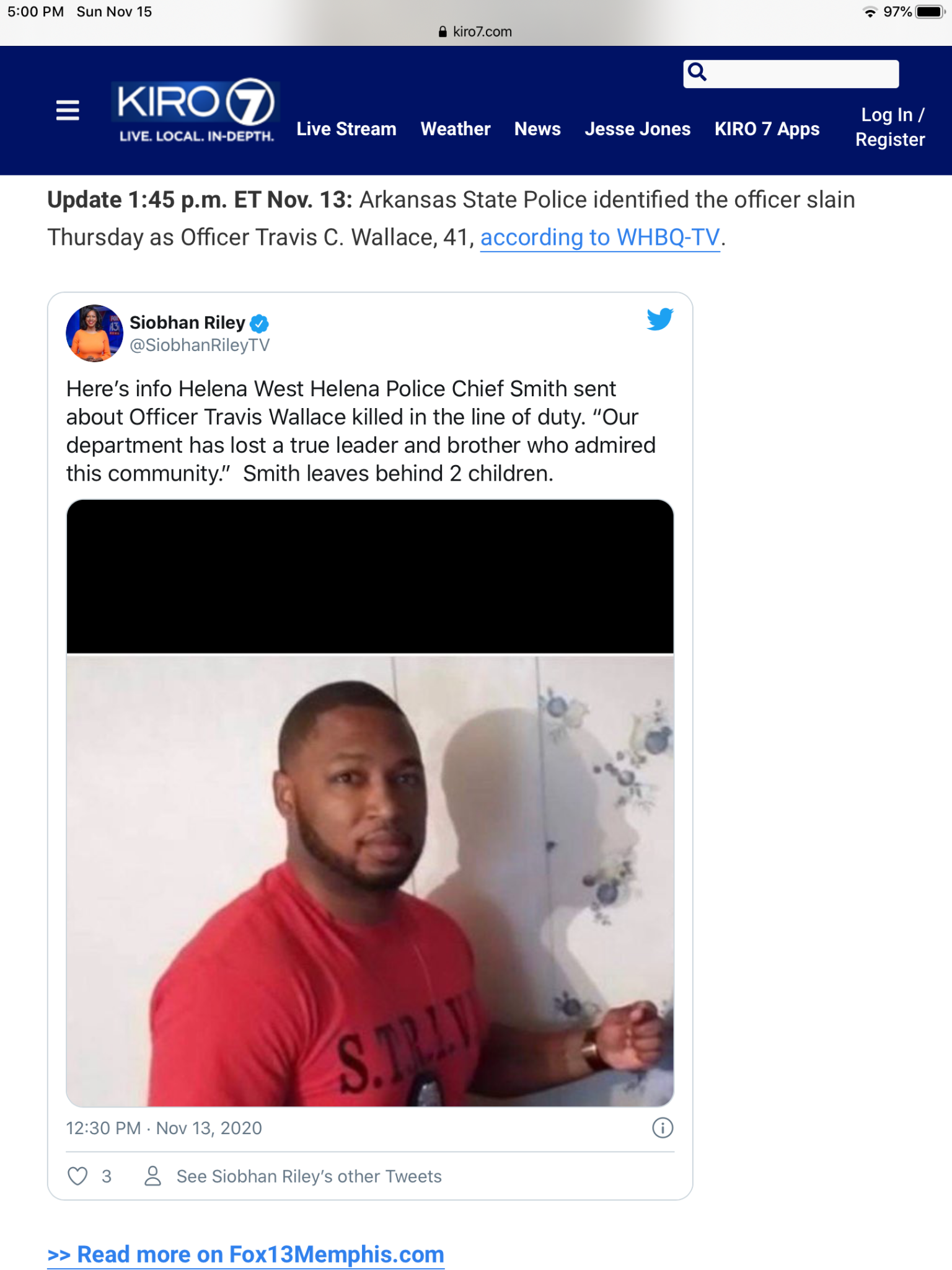Viewport: 952px width, 1270px height.
Task: Open the News section
Action: [537, 129]
